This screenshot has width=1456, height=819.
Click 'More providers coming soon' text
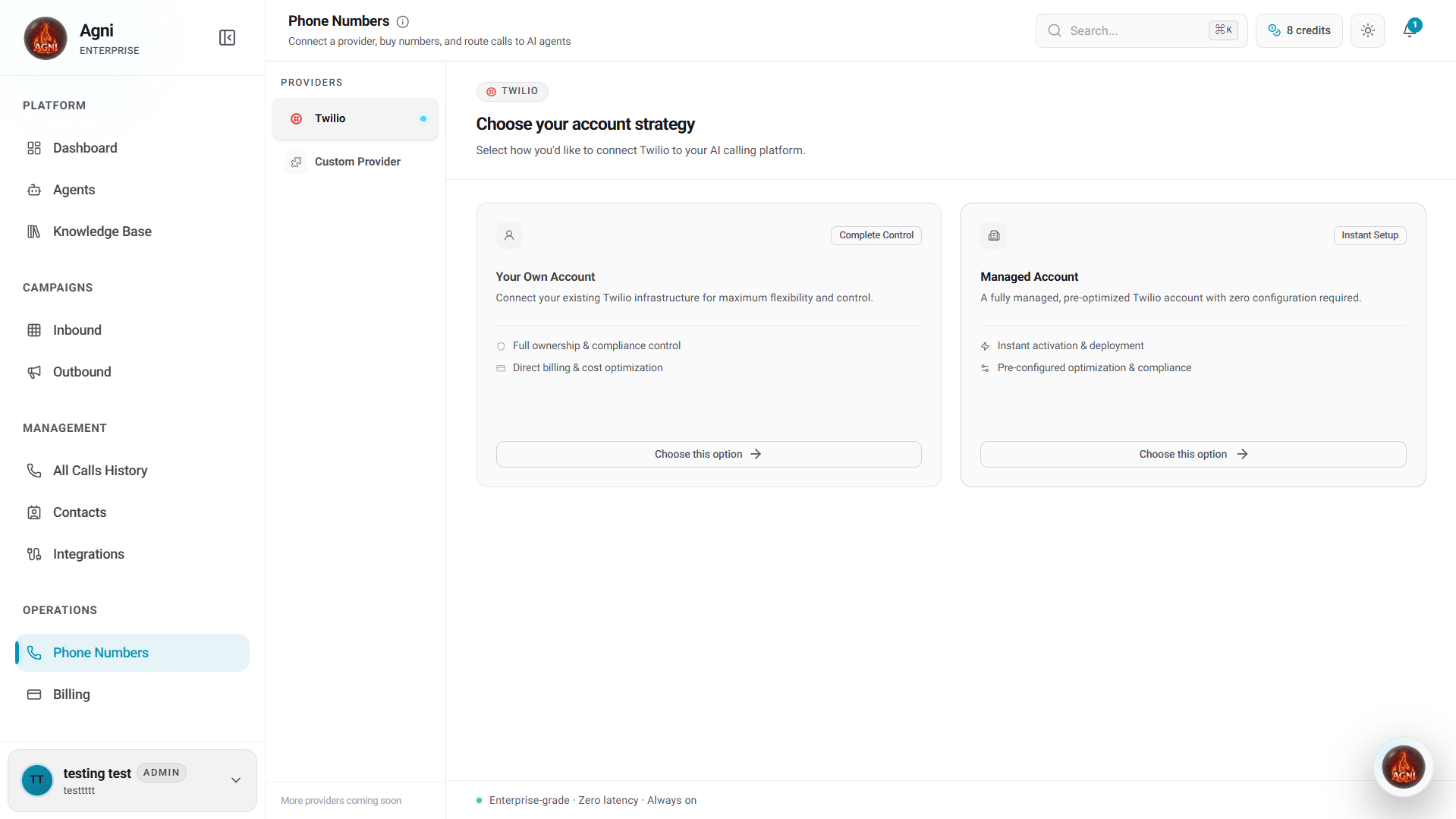[x=341, y=801]
